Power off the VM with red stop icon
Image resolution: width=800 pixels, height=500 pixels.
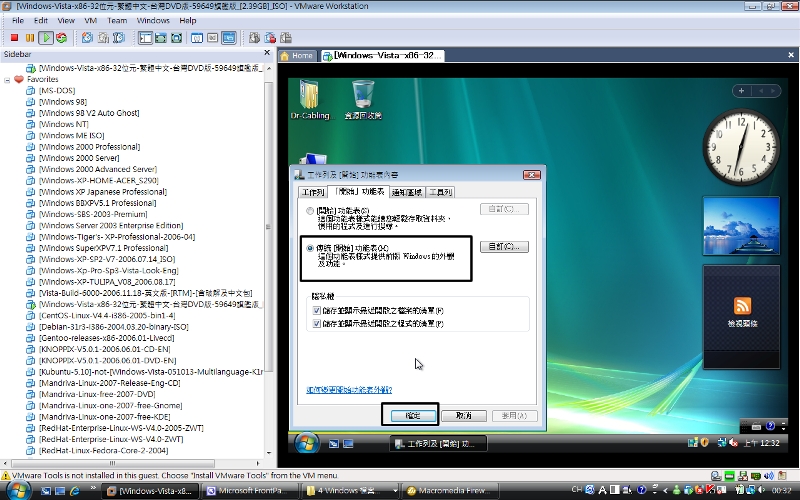click(14, 38)
